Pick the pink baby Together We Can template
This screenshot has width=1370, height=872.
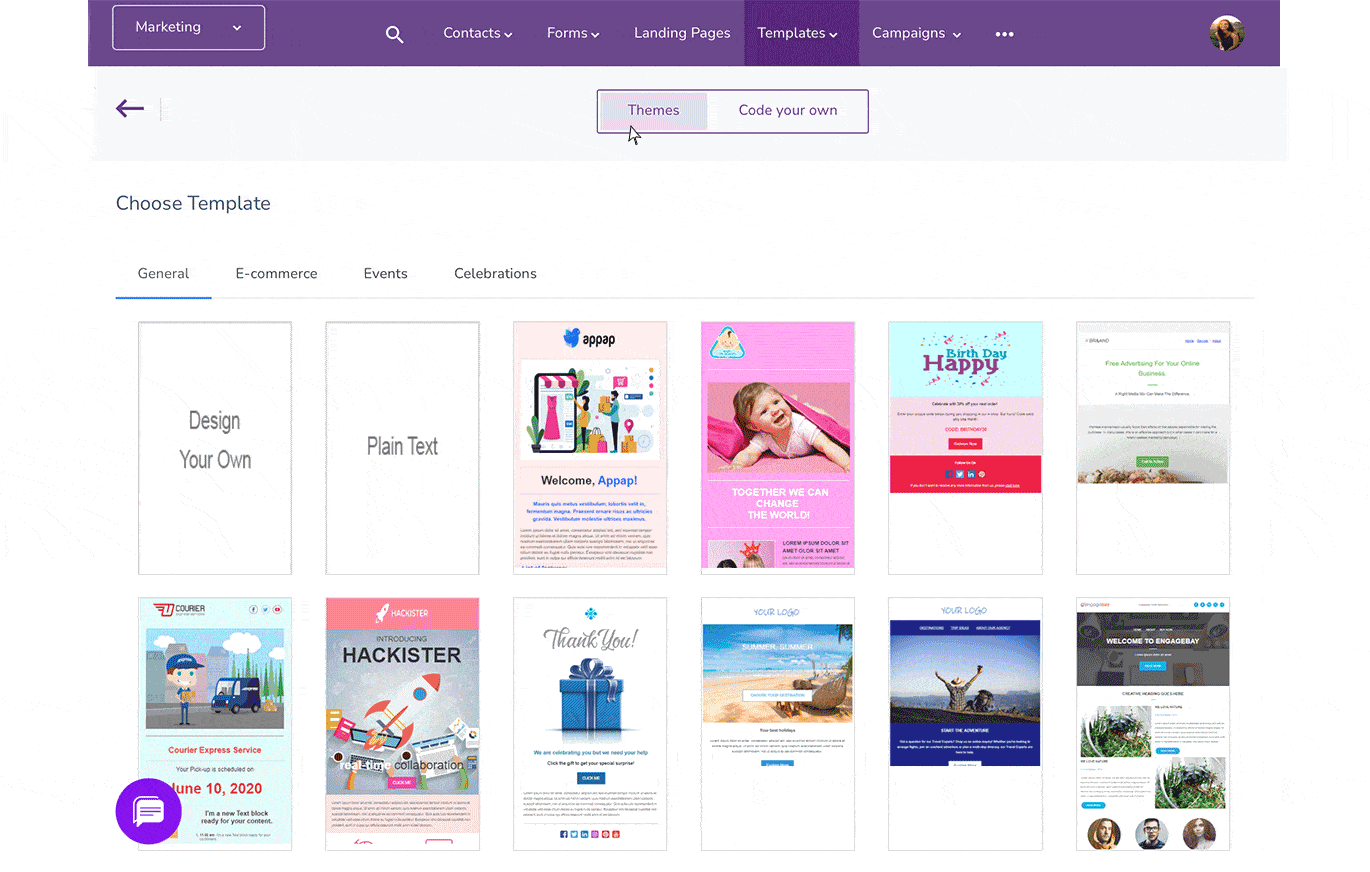(x=778, y=448)
